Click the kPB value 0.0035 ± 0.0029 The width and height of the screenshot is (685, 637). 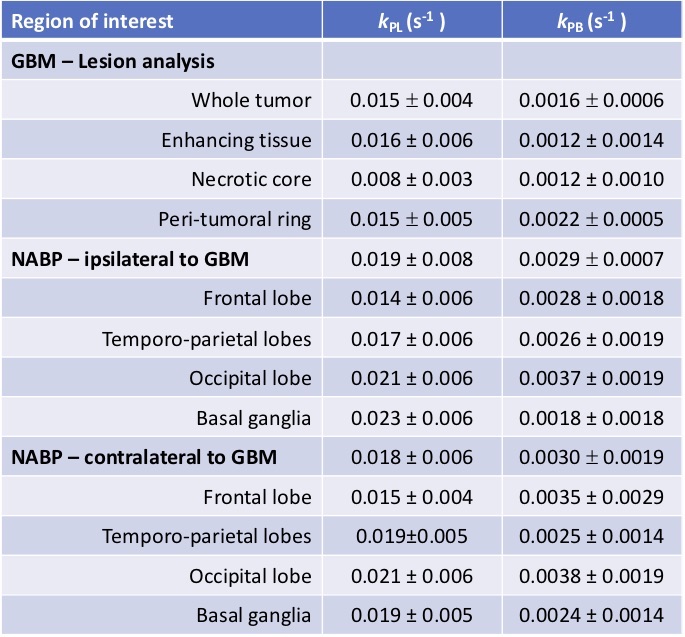[x=592, y=497]
